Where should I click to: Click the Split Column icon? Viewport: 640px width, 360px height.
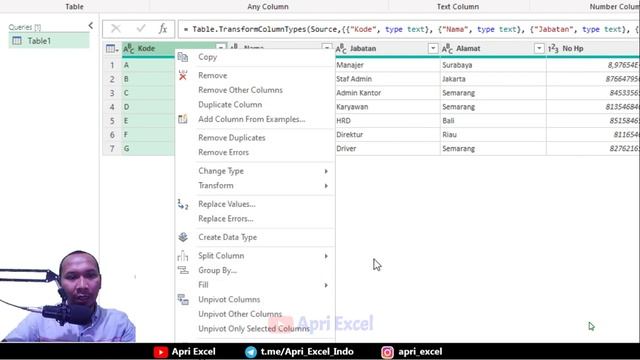tap(183, 256)
